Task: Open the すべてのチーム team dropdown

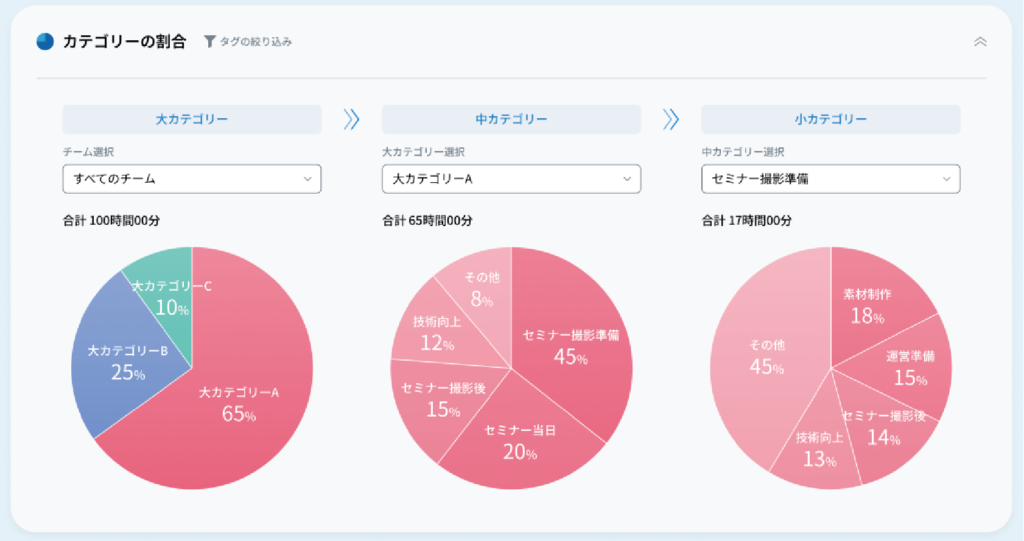Action: [x=192, y=179]
